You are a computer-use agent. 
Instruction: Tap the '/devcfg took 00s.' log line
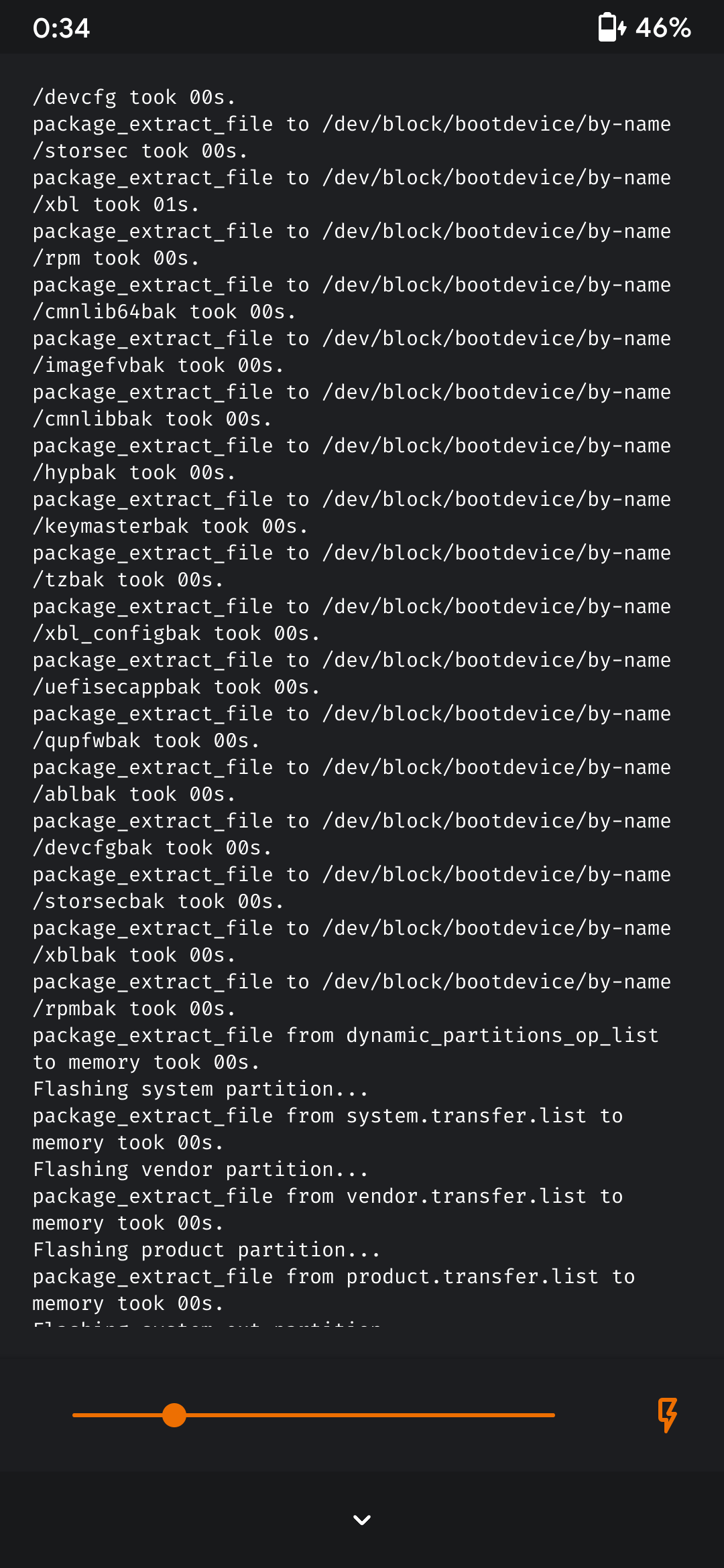(135, 97)
